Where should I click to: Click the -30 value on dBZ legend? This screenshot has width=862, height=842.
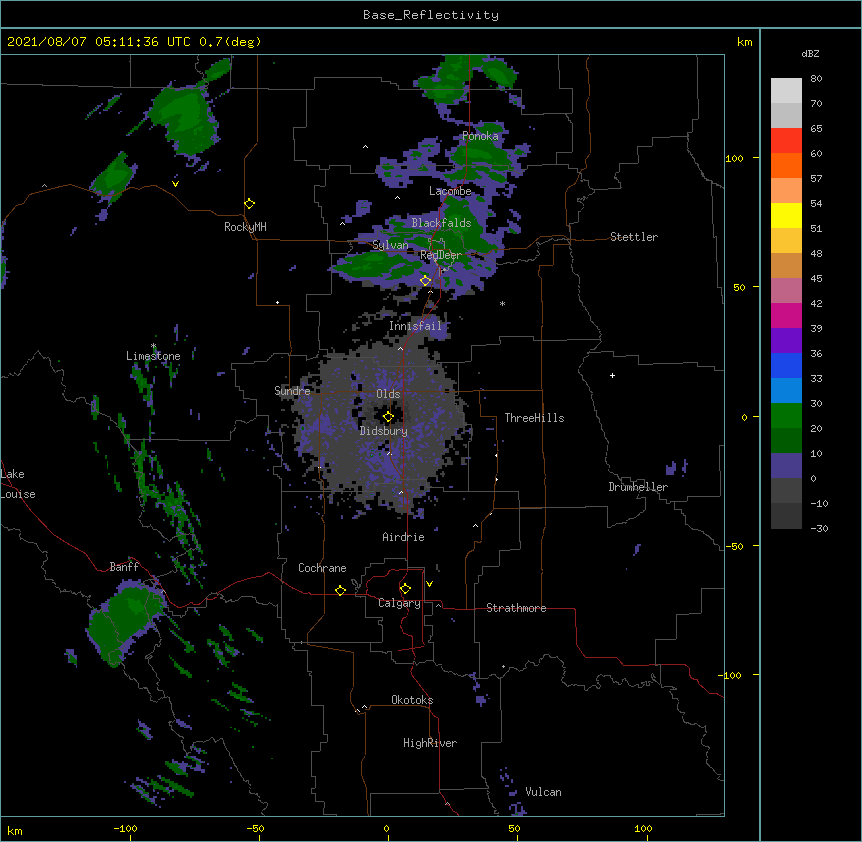pos(819,528)
